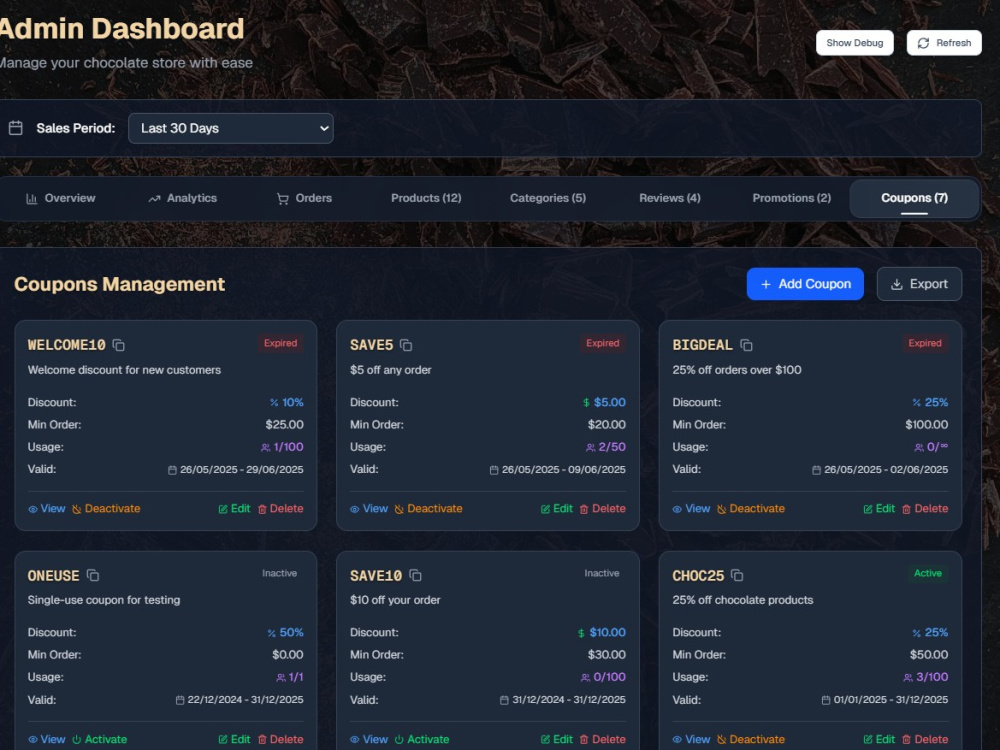1000x750 pixels.
Task: Edit the BIGDEAL coupon
Action: tap(879, 509)
